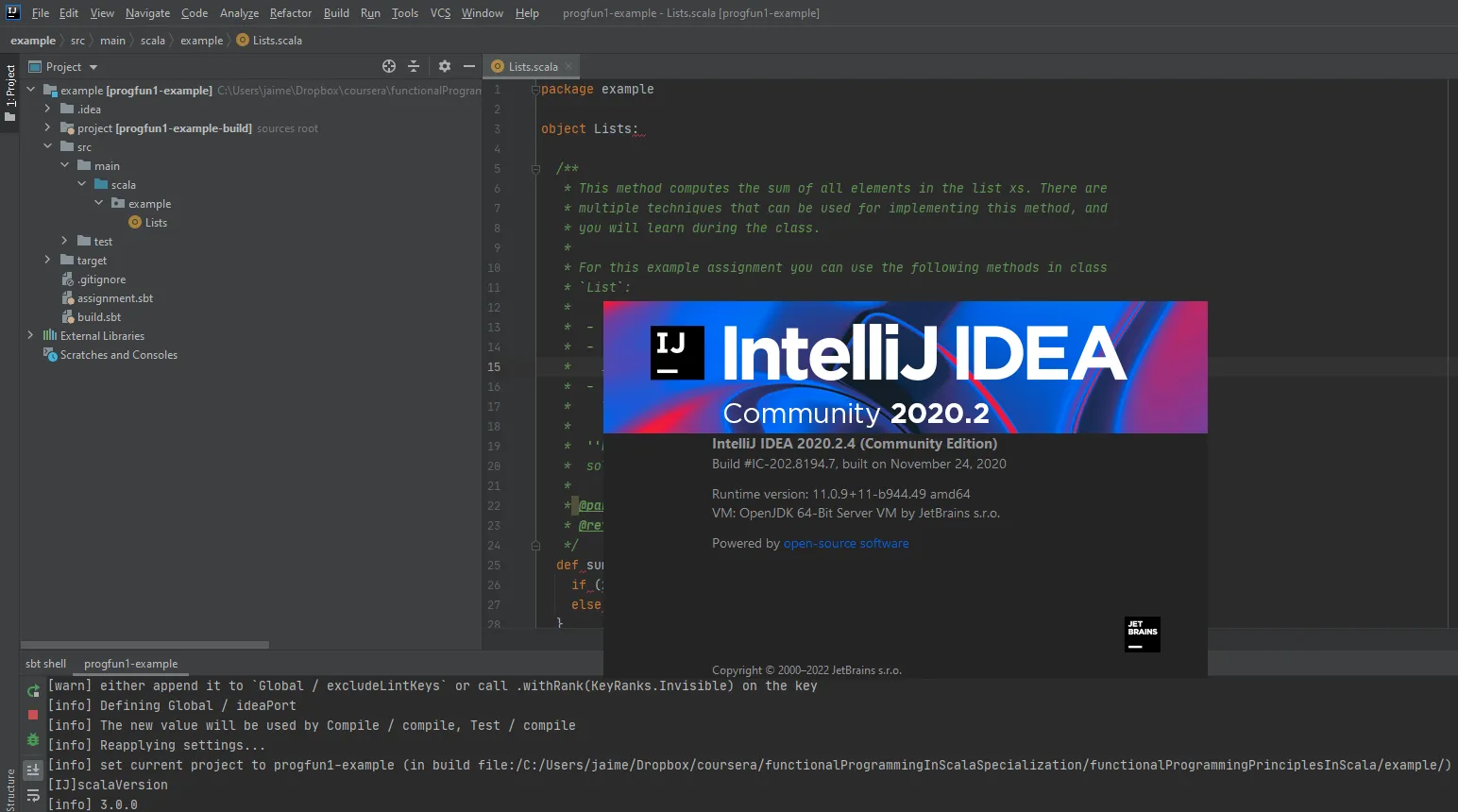Collapse all nodes in Project panel
Viewport: 1458px width, 812px height.
click(x=414, y=66)
